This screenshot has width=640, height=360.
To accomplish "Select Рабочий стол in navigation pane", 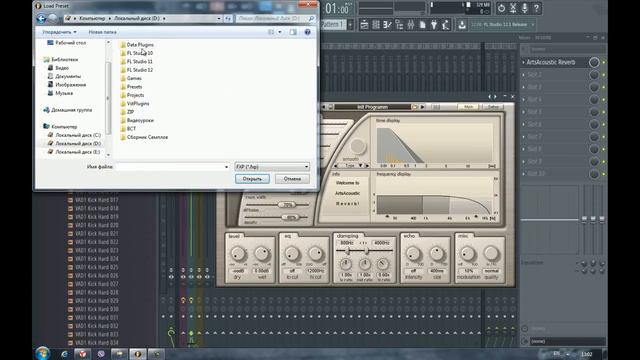I will 71,43.
